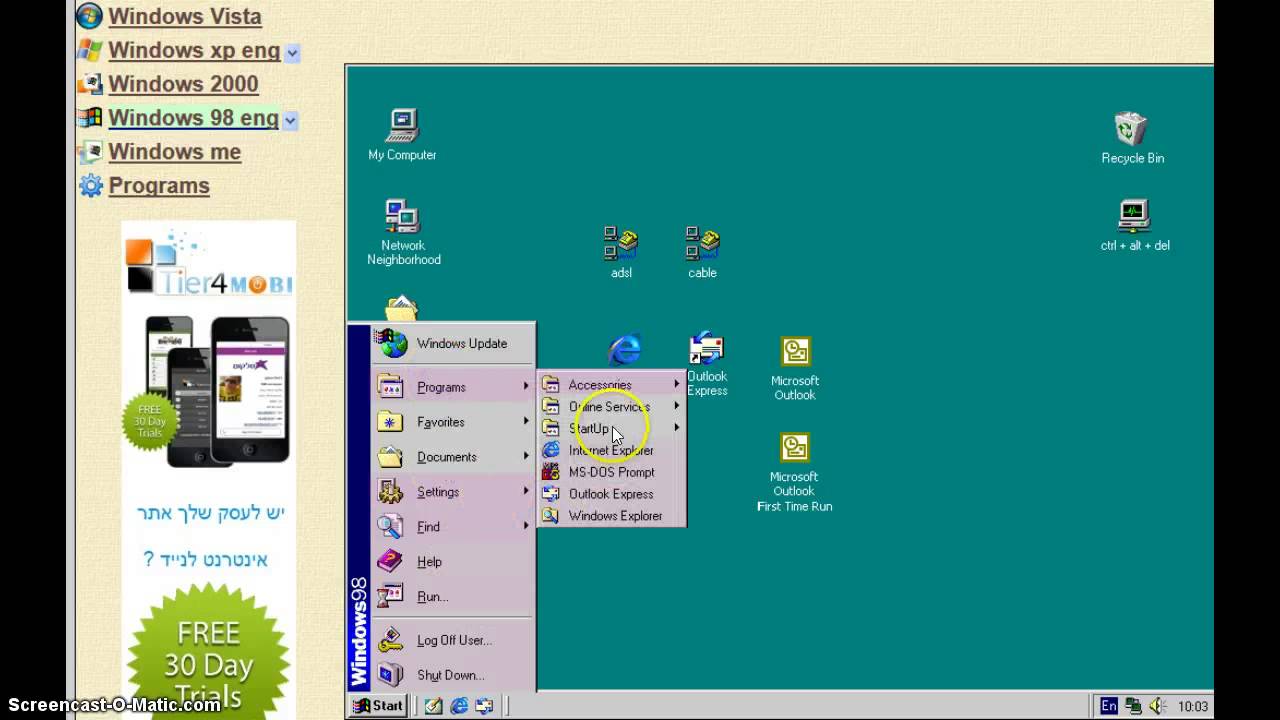Expand the Accessories submenu arrow
Viewport: 1280px width, 720px height.
click(677, 384)
